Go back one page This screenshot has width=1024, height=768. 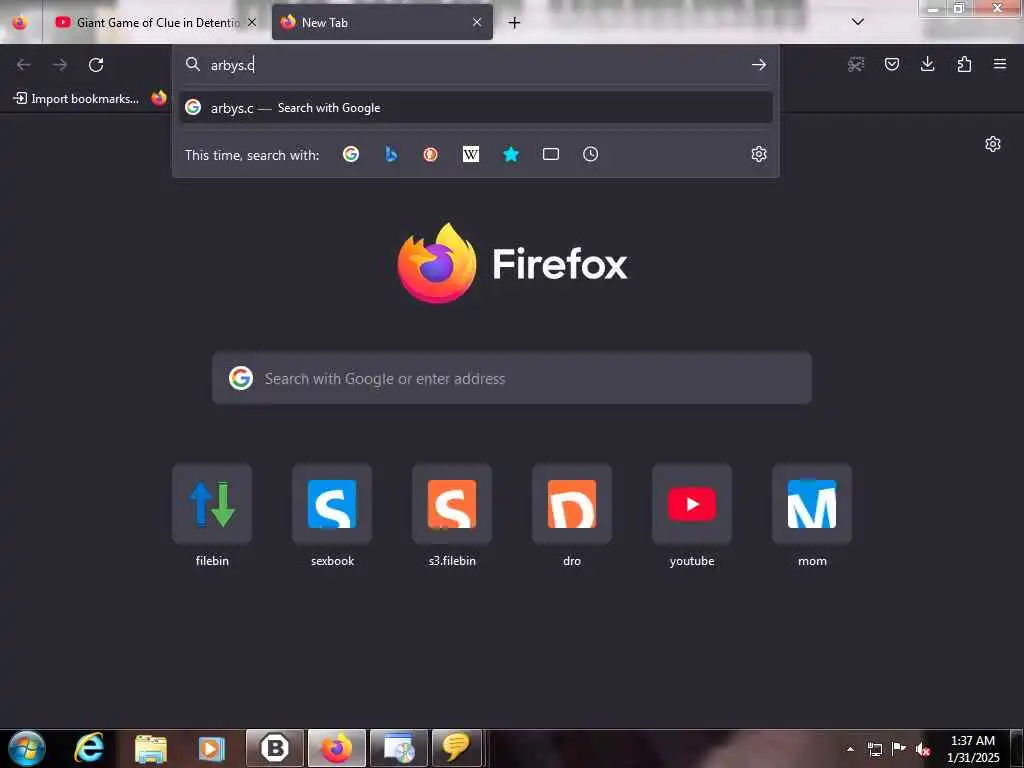[x=24, y=65]
